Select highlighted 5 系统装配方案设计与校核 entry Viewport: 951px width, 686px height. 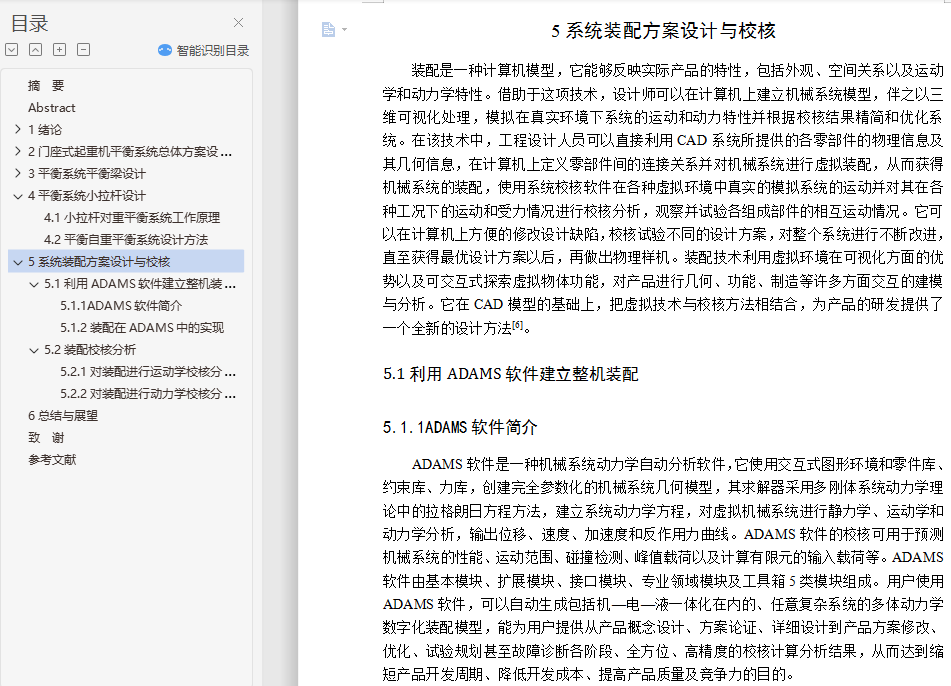(126, 261)
